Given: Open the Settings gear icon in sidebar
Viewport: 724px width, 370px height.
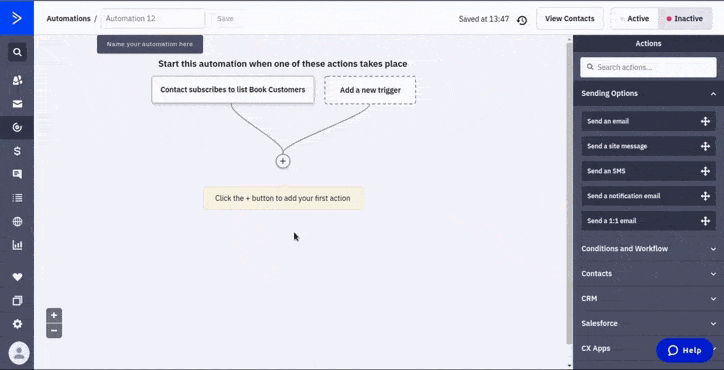Looking at the screenshot, I should 17,324.
